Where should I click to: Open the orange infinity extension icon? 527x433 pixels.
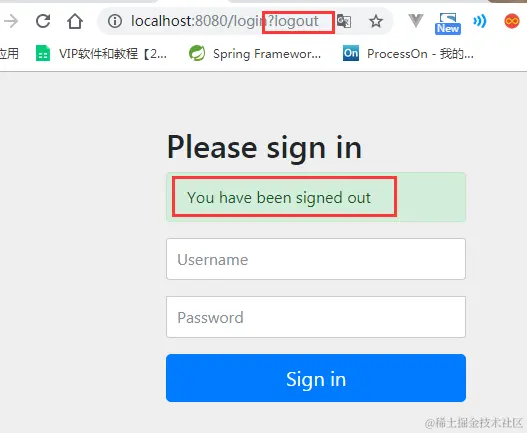click(x=512, y=21)
